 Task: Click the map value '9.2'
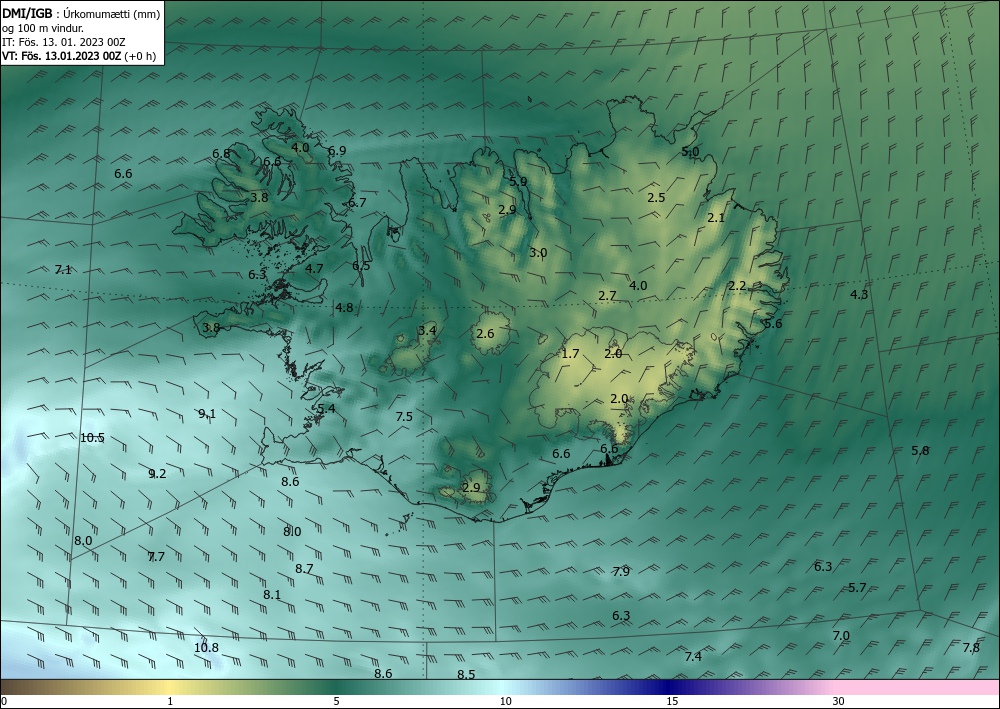[x=157, y=474]
